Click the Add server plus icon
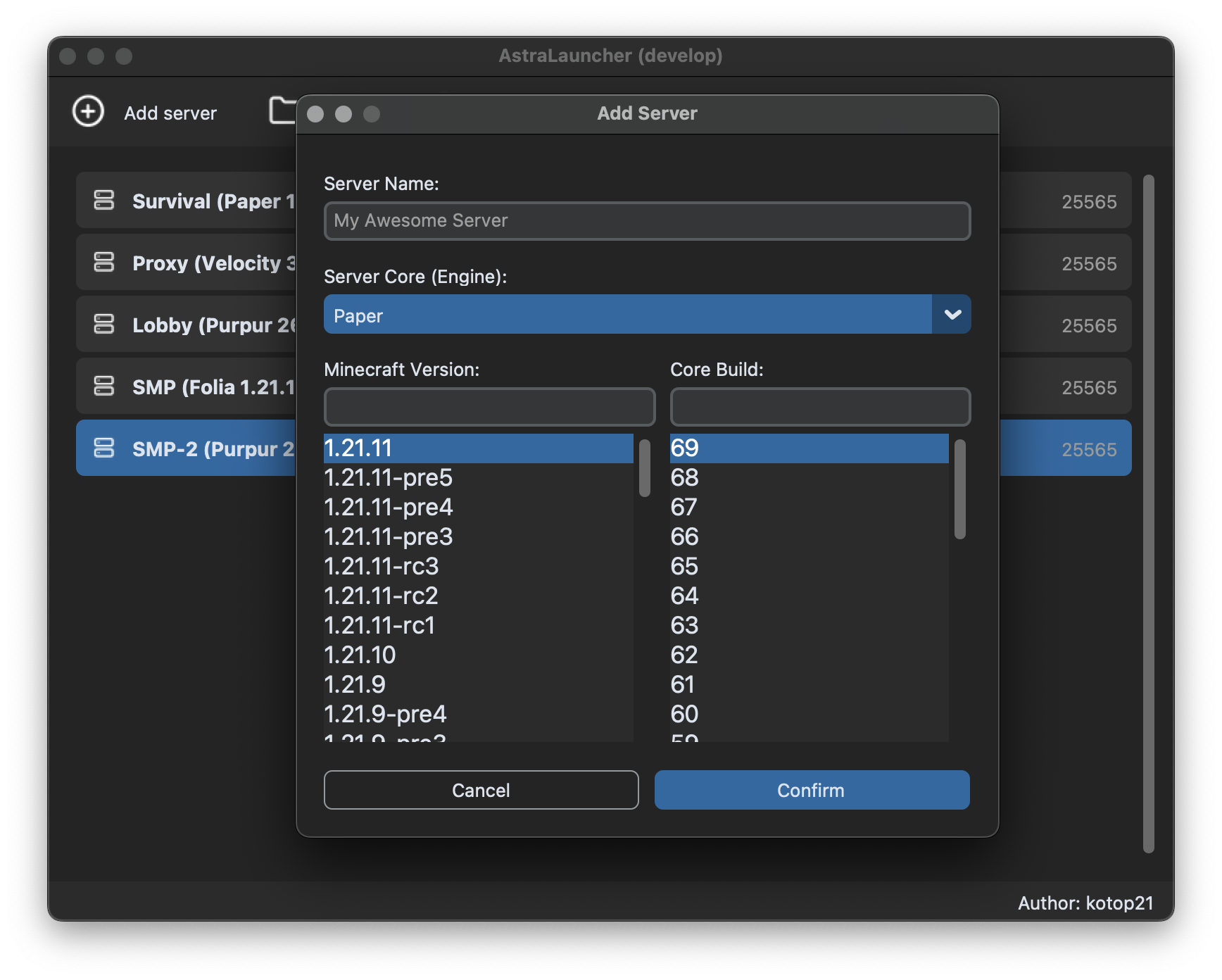The width and height of the screenshot is (1222, 980). [88, 111]
